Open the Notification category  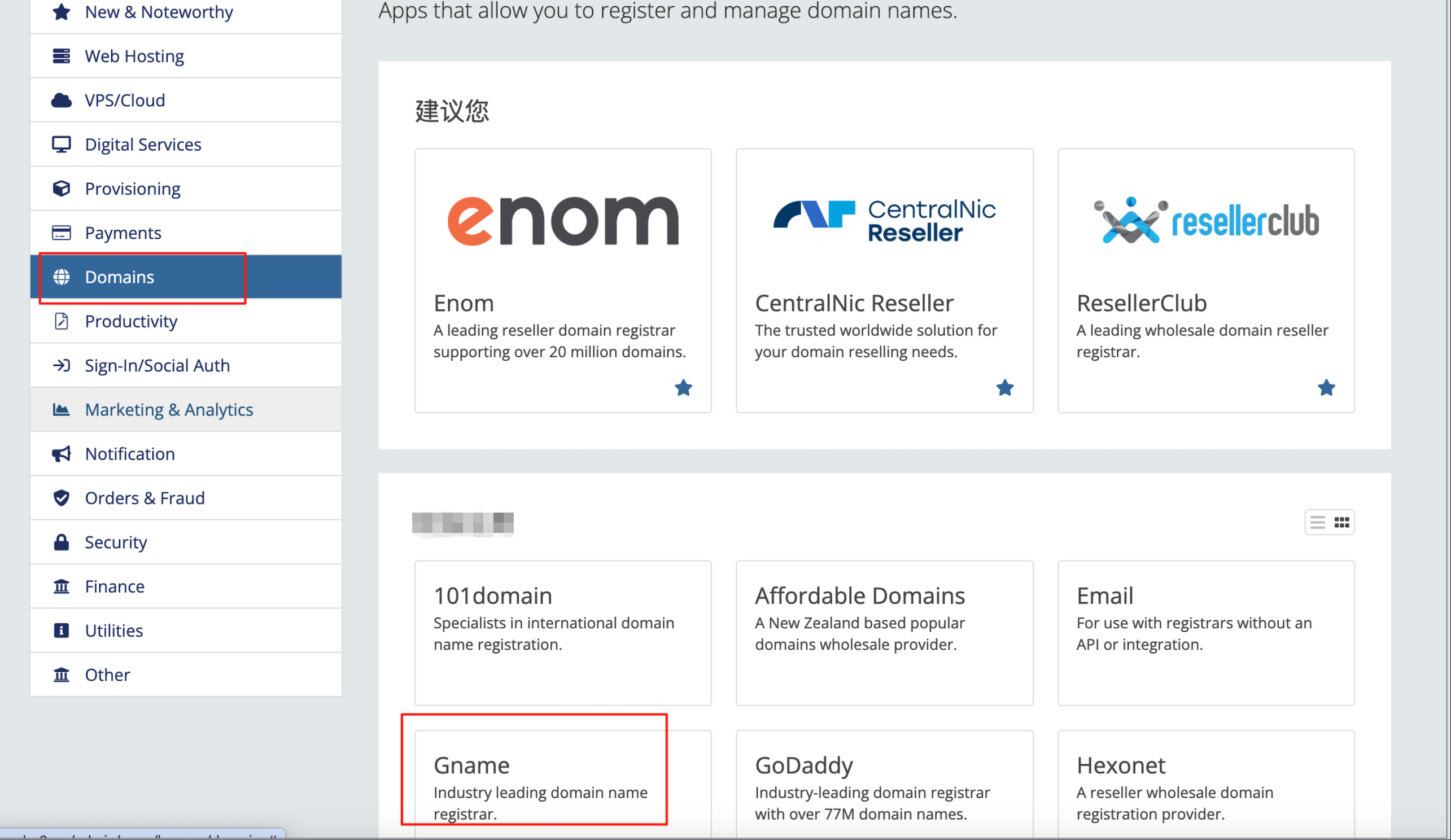(x=186, y=454)
